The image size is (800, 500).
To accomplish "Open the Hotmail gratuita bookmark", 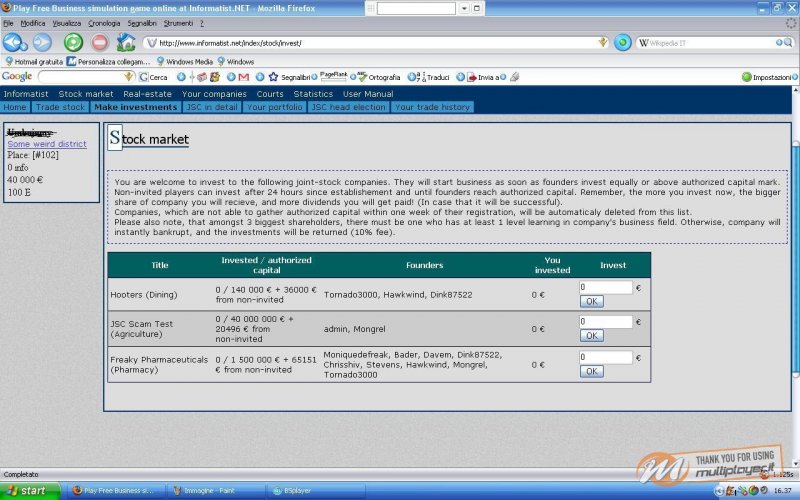I will click(34, 61).
